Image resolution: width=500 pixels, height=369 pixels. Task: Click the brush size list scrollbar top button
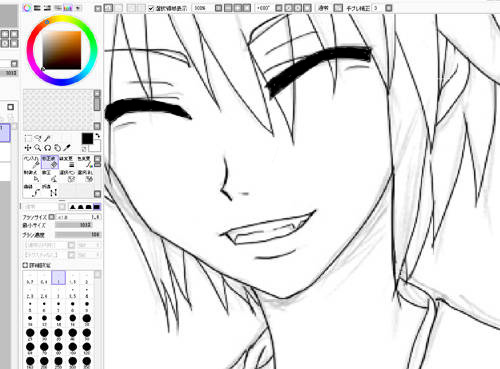tap(97, 275)
